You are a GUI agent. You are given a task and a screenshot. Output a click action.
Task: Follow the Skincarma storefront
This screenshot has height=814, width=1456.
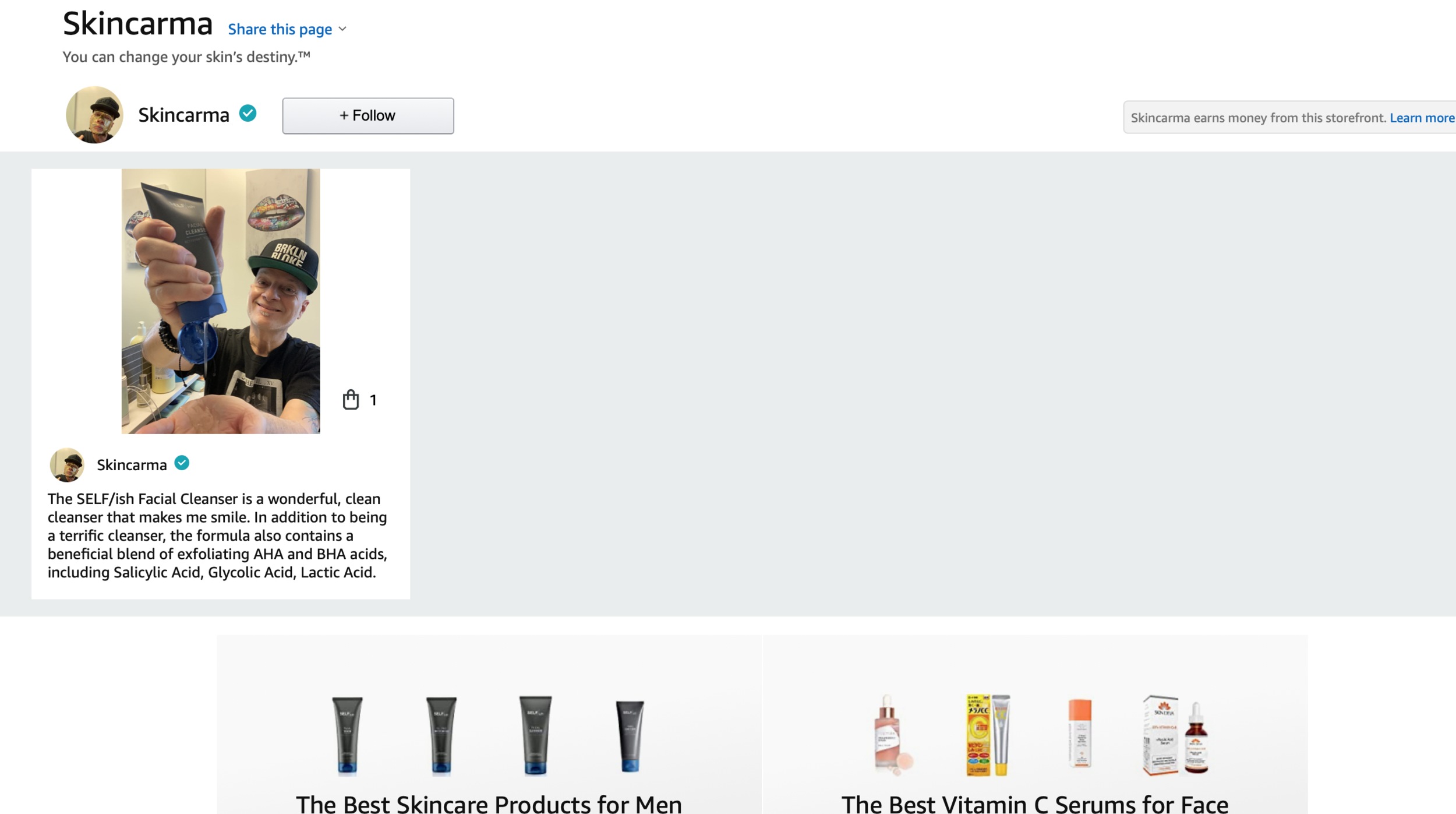point(368,115)
